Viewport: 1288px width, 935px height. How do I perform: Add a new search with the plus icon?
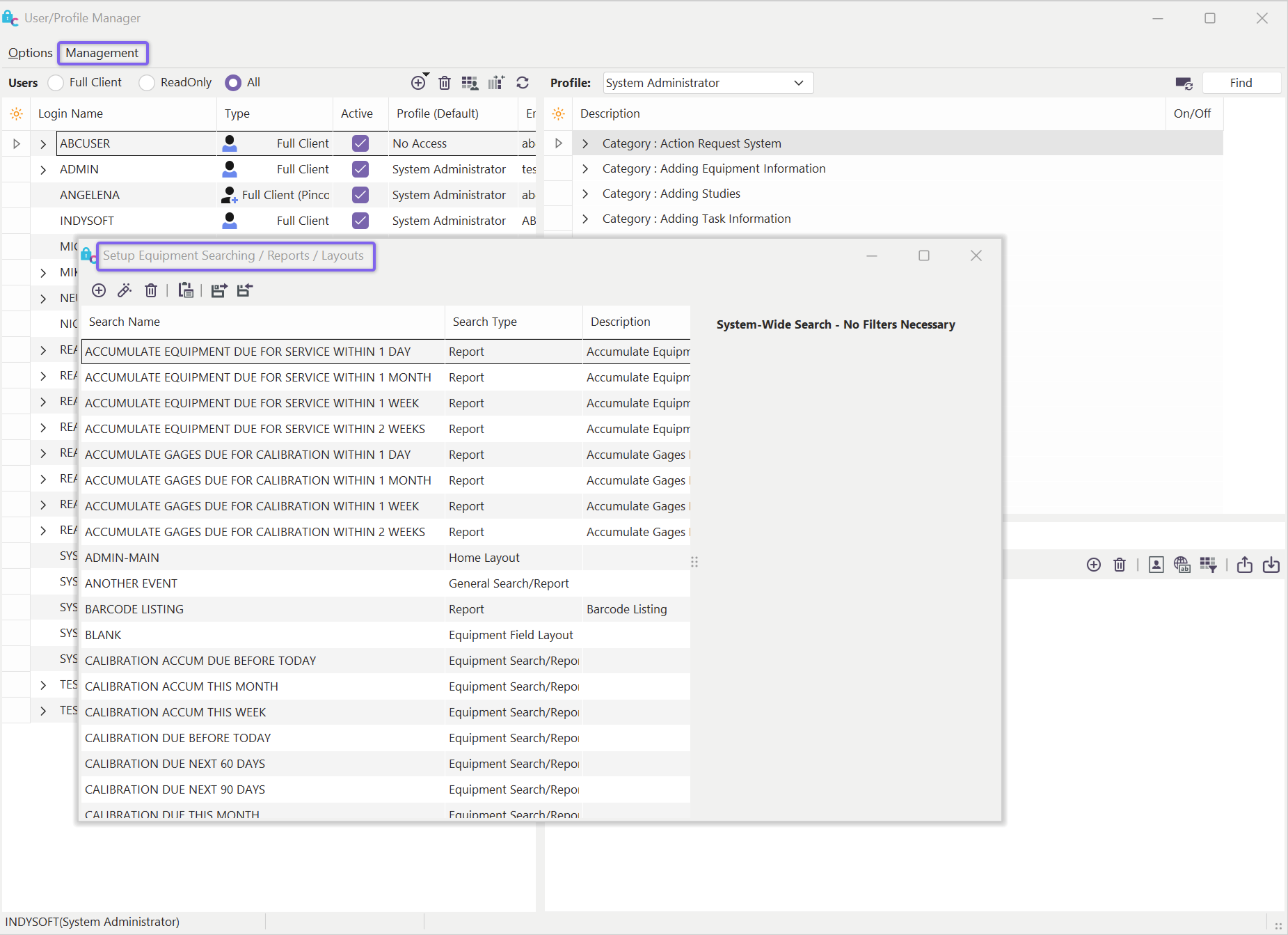click(x=99, y=290)
